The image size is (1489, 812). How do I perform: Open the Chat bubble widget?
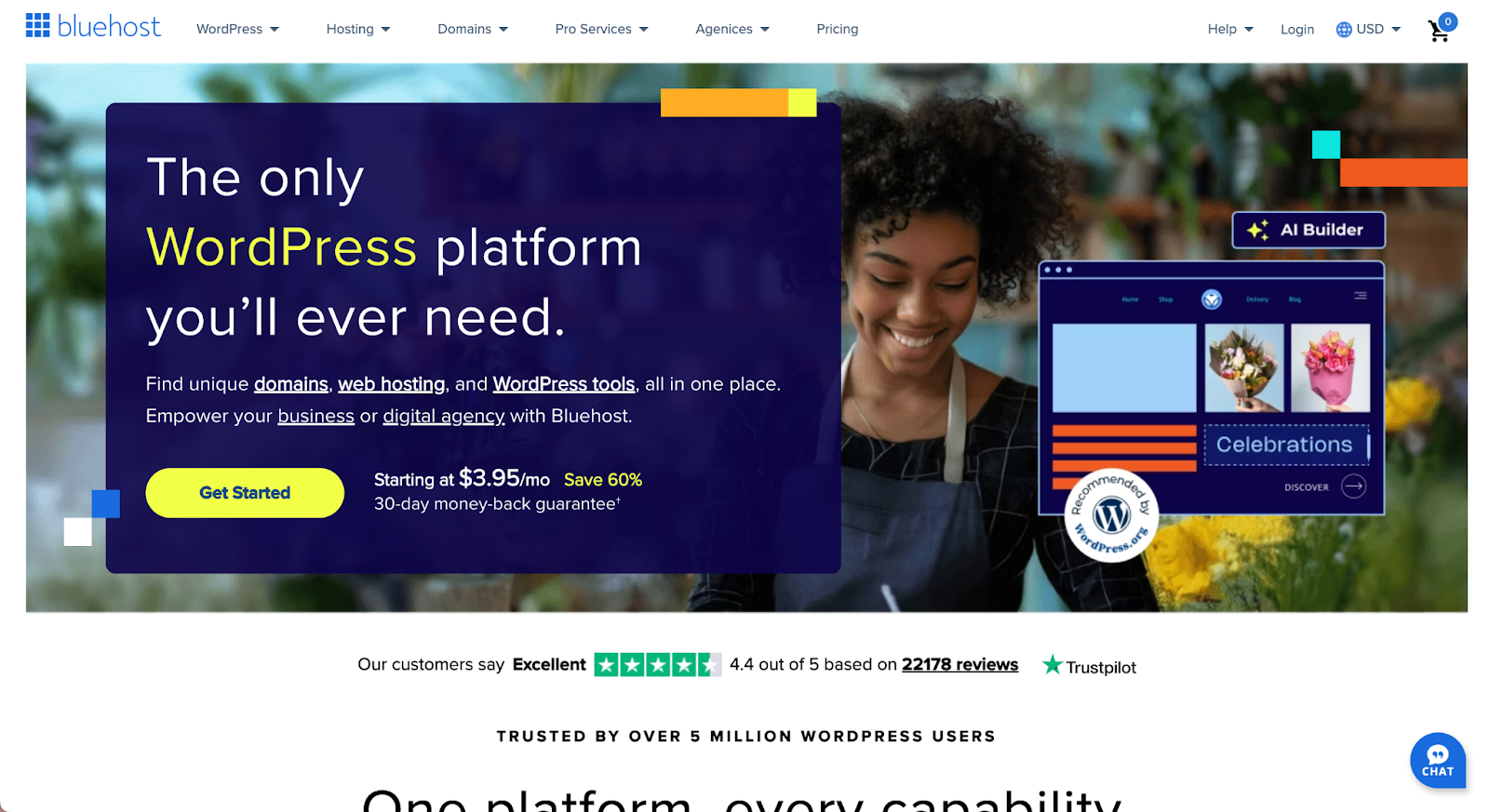[1438, 761]
